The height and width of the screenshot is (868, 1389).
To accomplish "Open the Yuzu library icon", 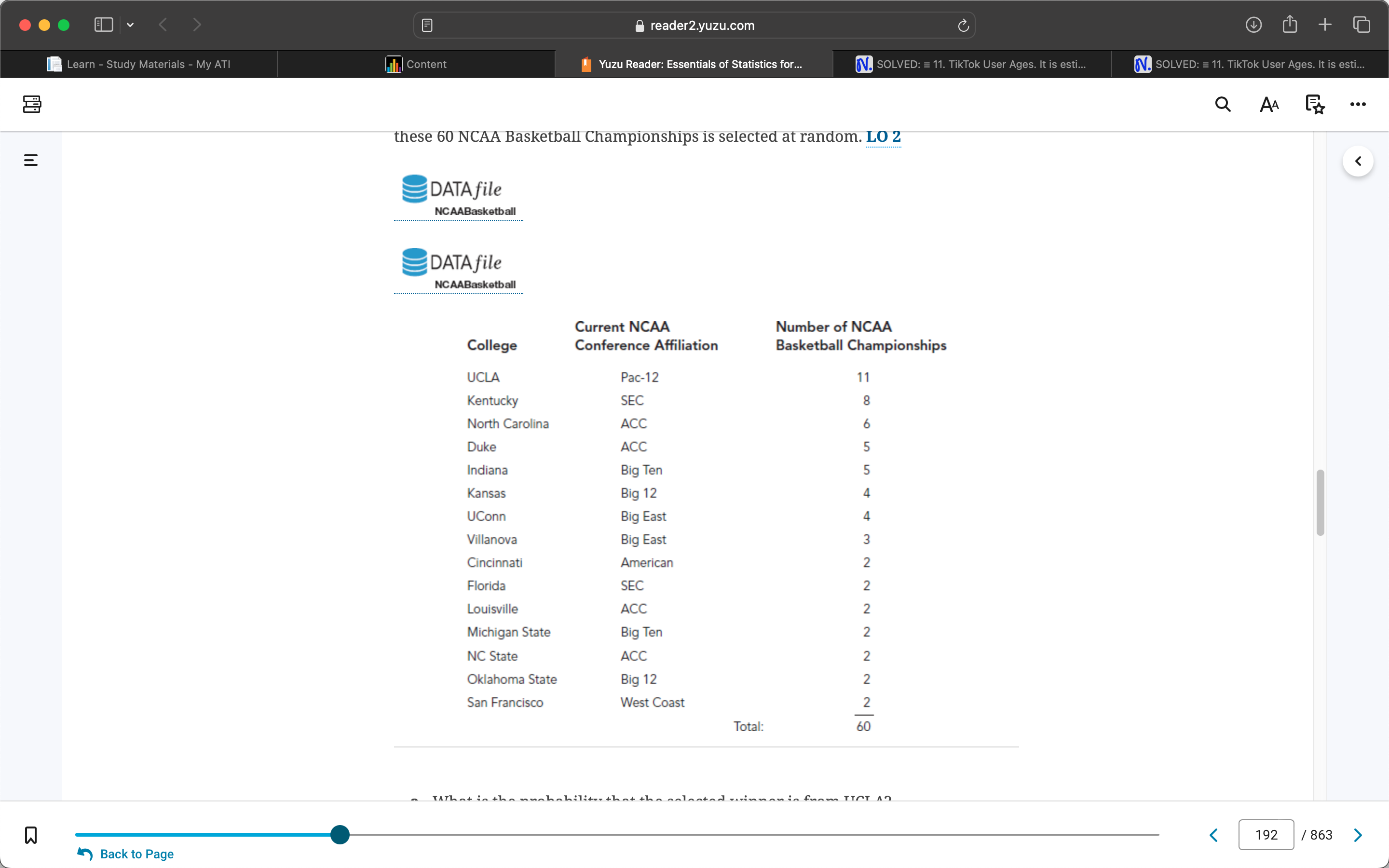I will pos(32,104).
